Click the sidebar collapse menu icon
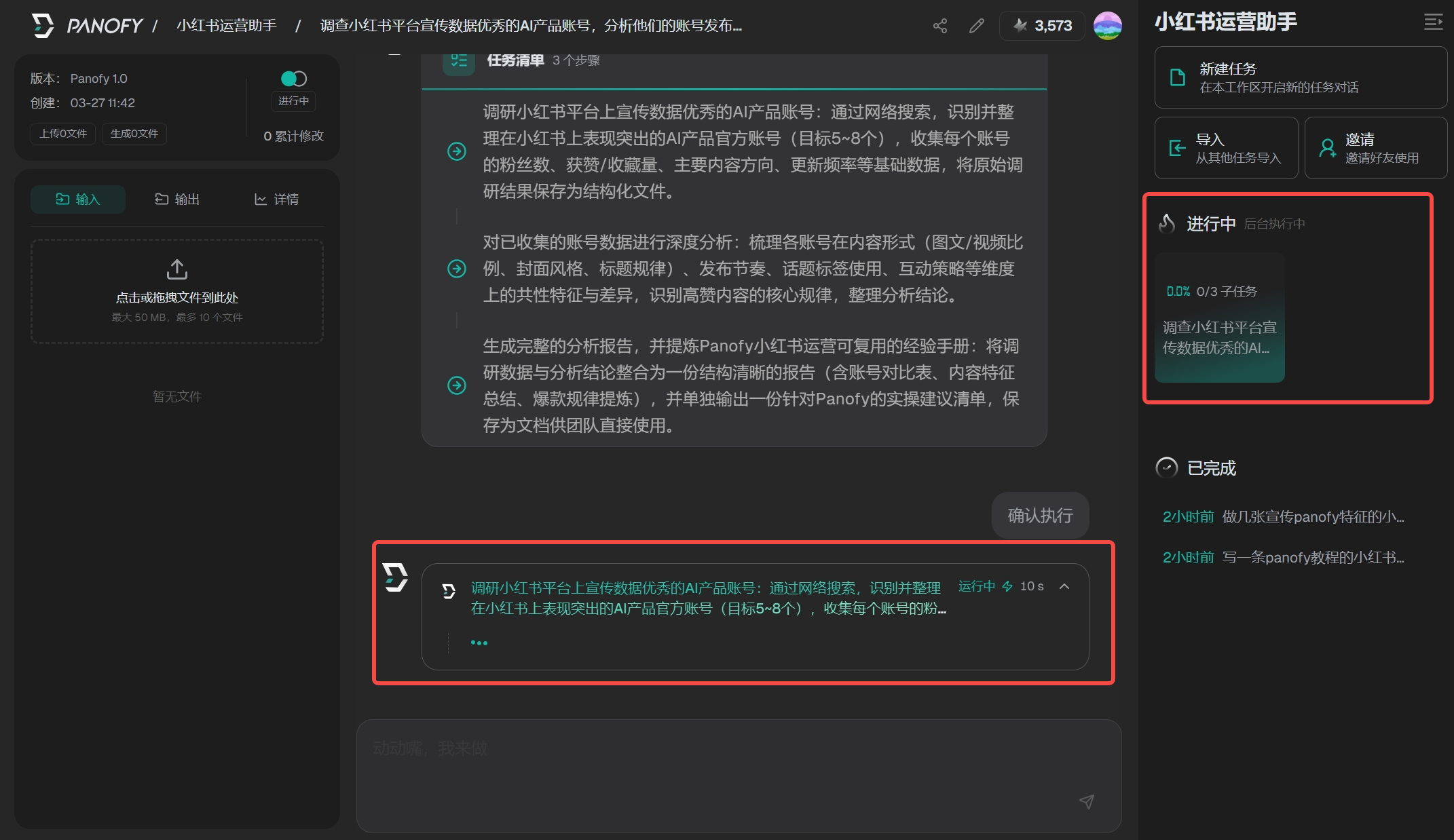Image resolution: width=1454 pixels, height=840 pixels. click(1432, 22)
